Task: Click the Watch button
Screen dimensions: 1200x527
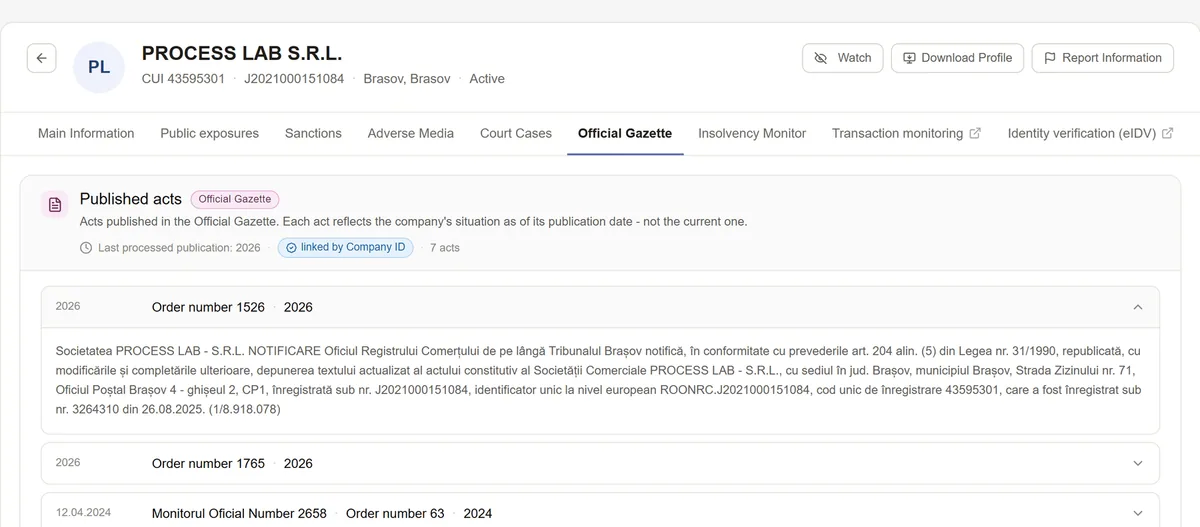Action: click(843, 58)
